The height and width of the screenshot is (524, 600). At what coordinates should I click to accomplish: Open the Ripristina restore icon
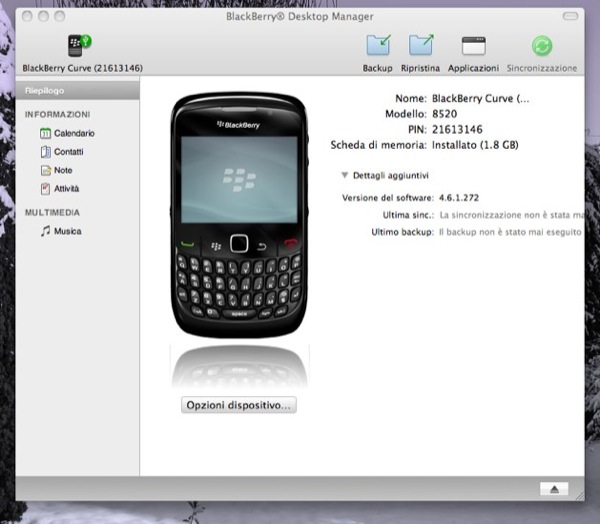coord(421,45)
